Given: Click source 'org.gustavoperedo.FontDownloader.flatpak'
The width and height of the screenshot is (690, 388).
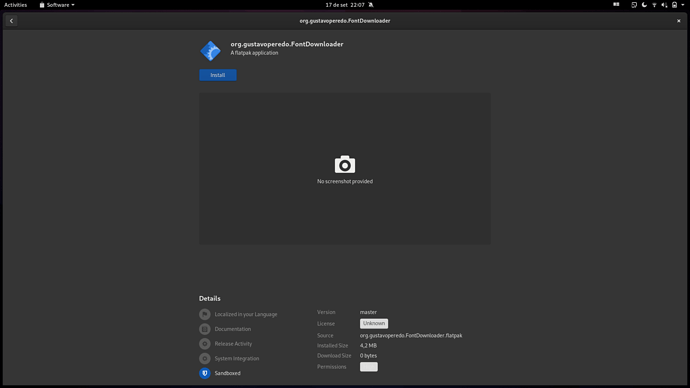Looking at the screenshot, I should coord(411,335).
